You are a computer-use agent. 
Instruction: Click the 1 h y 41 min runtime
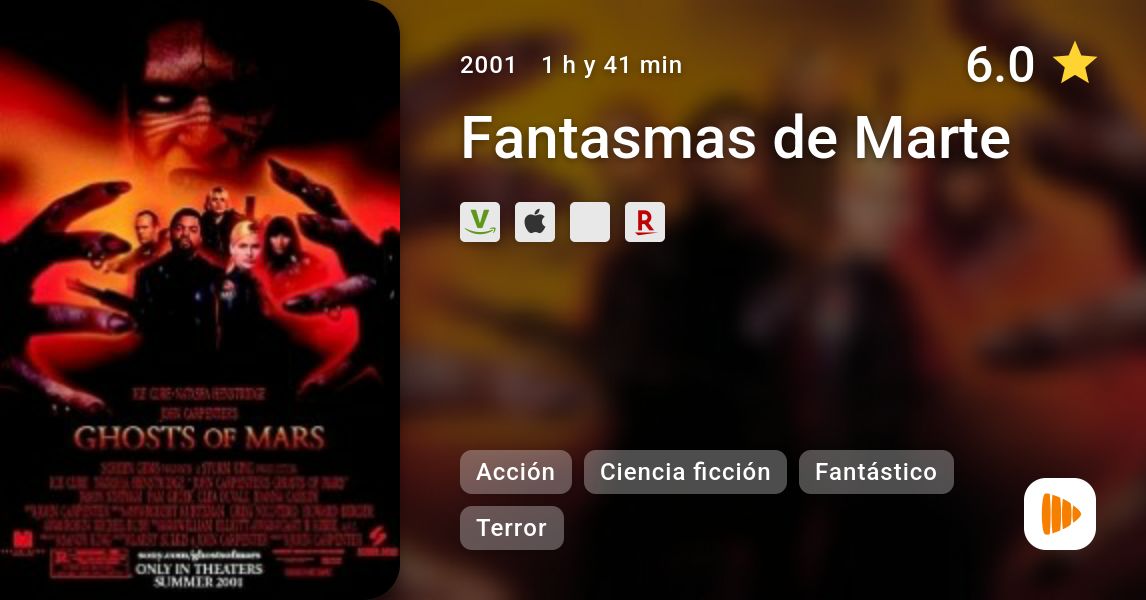point(612,65)
